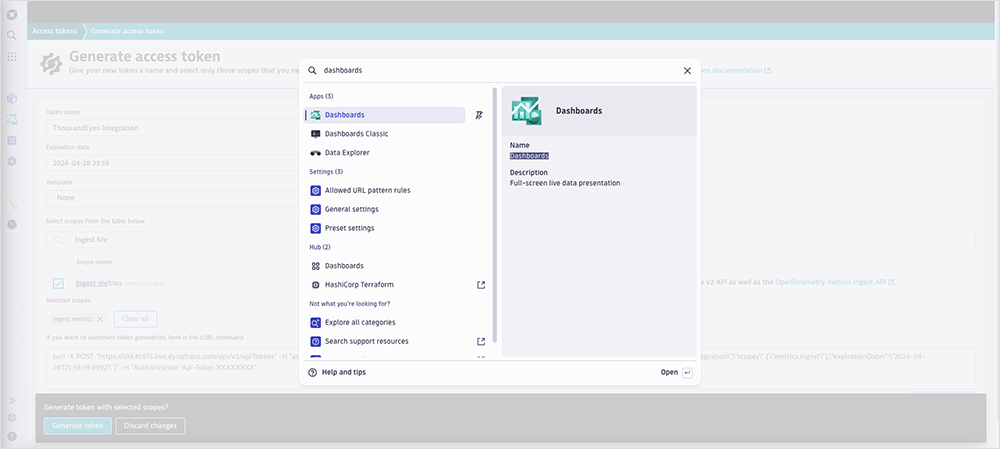Screen dimensions: 1000x449
Task: Click the pin icon beside Dashboards result
Action: click(x=479, y=116)
